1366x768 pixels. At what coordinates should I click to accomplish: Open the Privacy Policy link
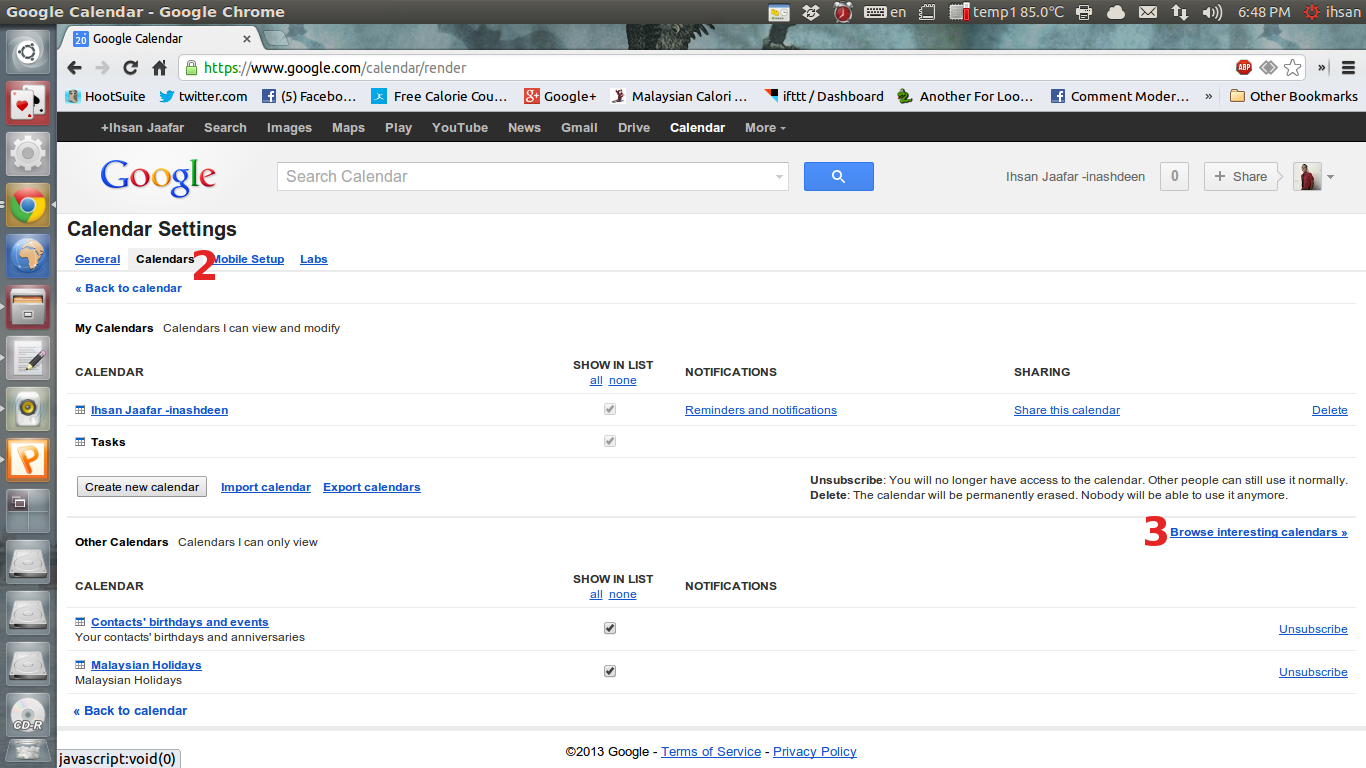pos(815,752)
